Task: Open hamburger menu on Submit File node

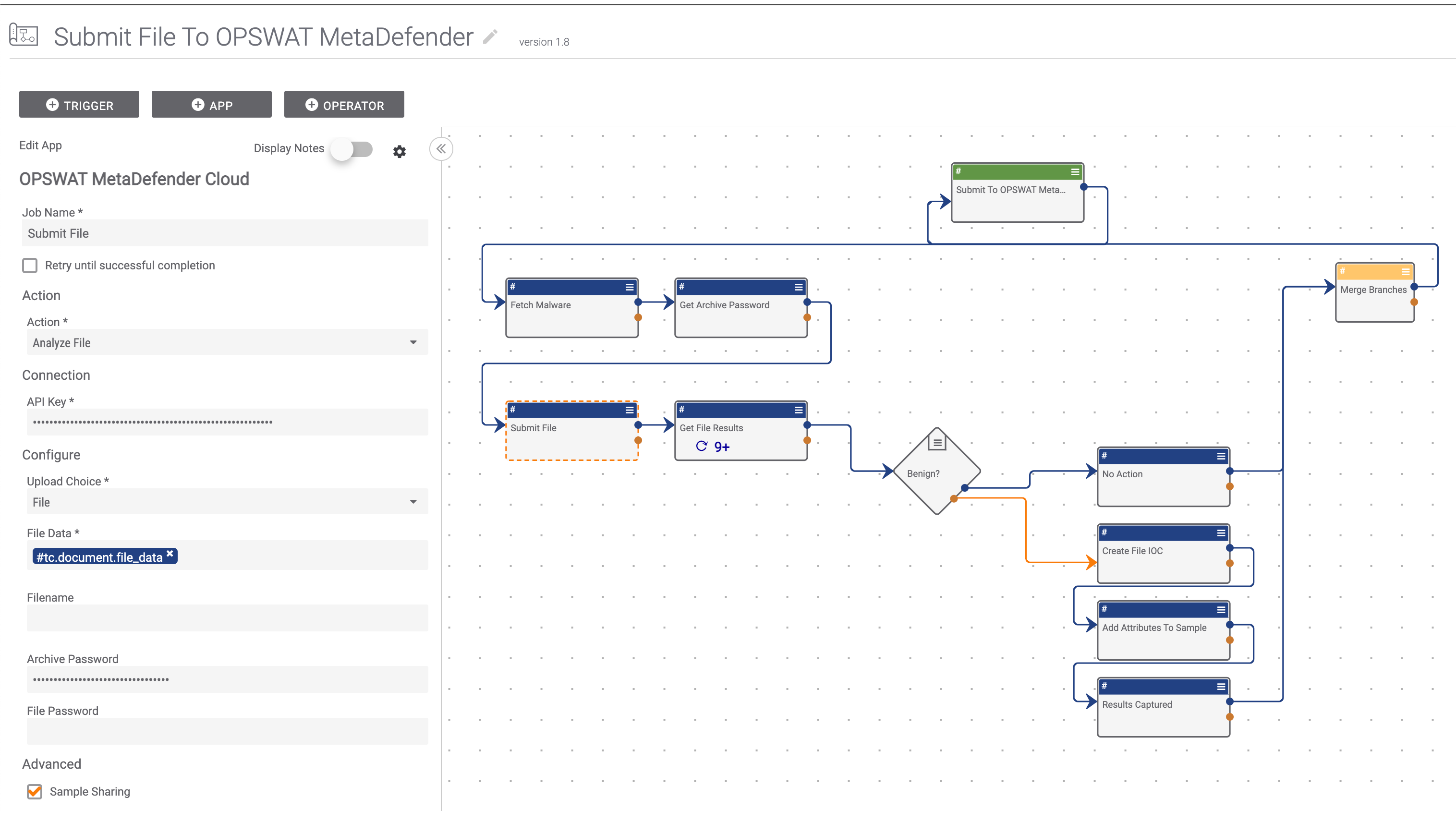Action: (629, 410)
